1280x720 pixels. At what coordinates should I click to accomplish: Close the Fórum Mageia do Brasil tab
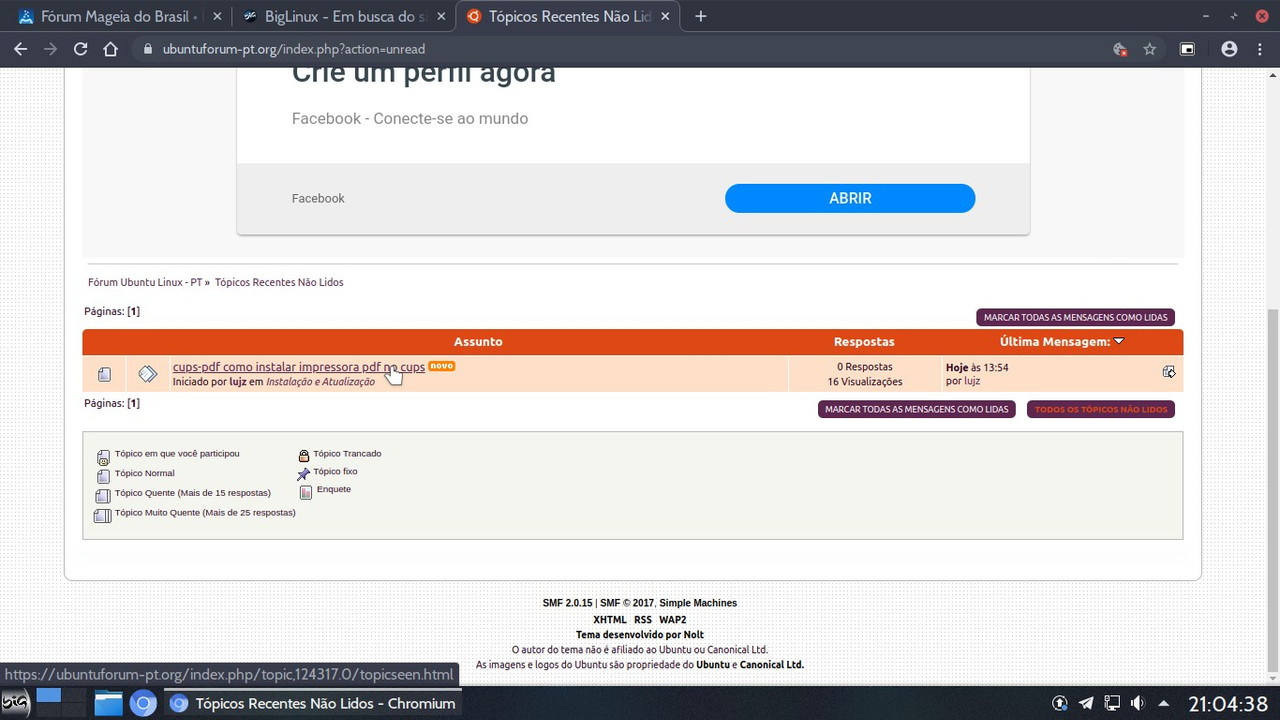(x=217, y=17)
